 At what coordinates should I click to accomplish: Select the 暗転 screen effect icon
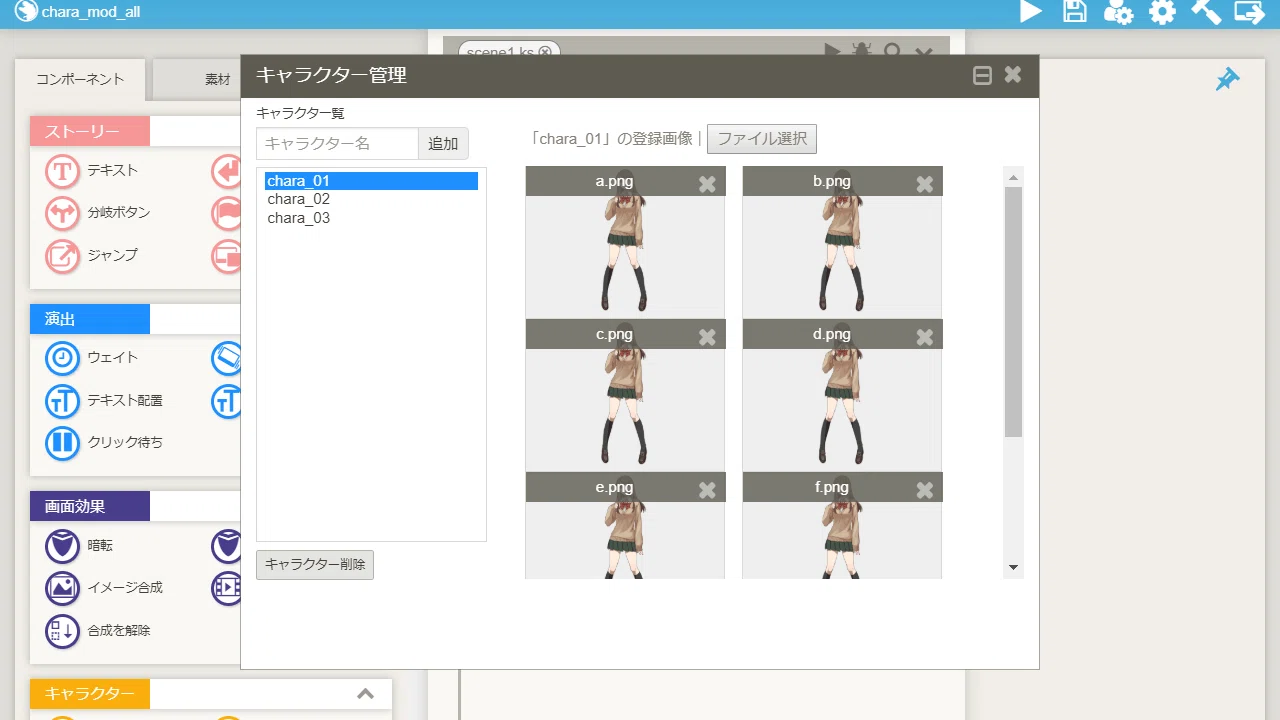tap(62, 546)
